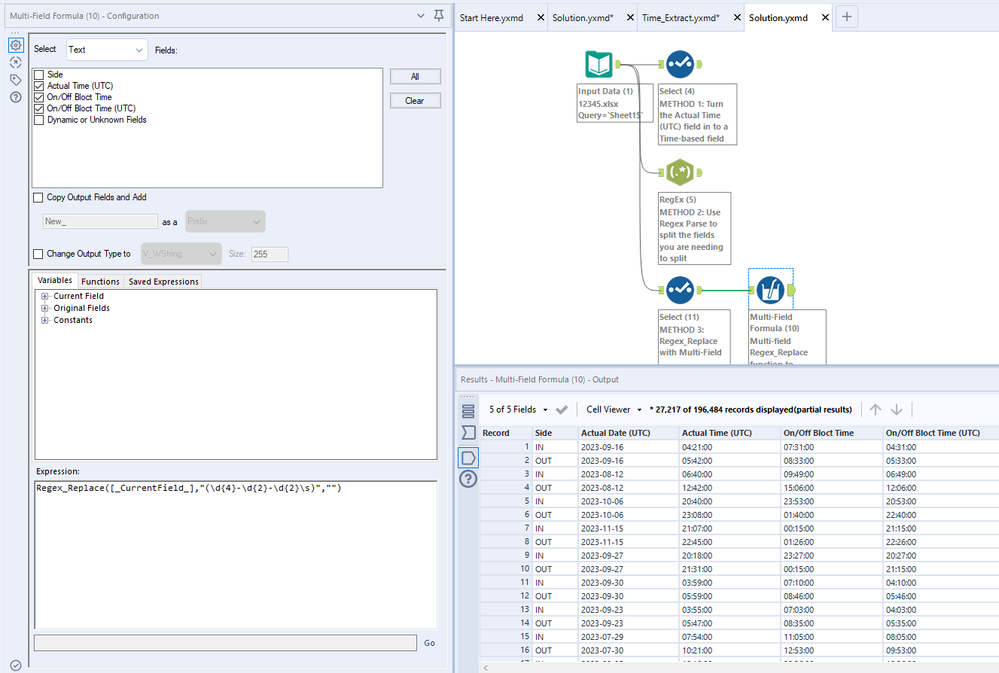Screen dimensions: 999x673
Task: Click the Select (11) tool icon
Action: (x=680, y=290)
